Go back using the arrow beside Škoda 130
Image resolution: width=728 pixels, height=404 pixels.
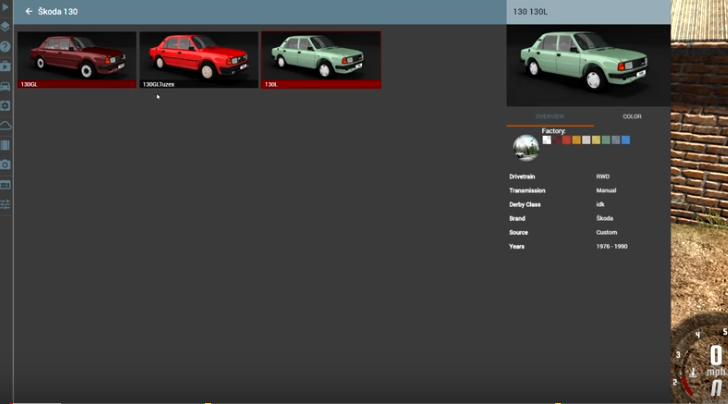pos(29,11)
